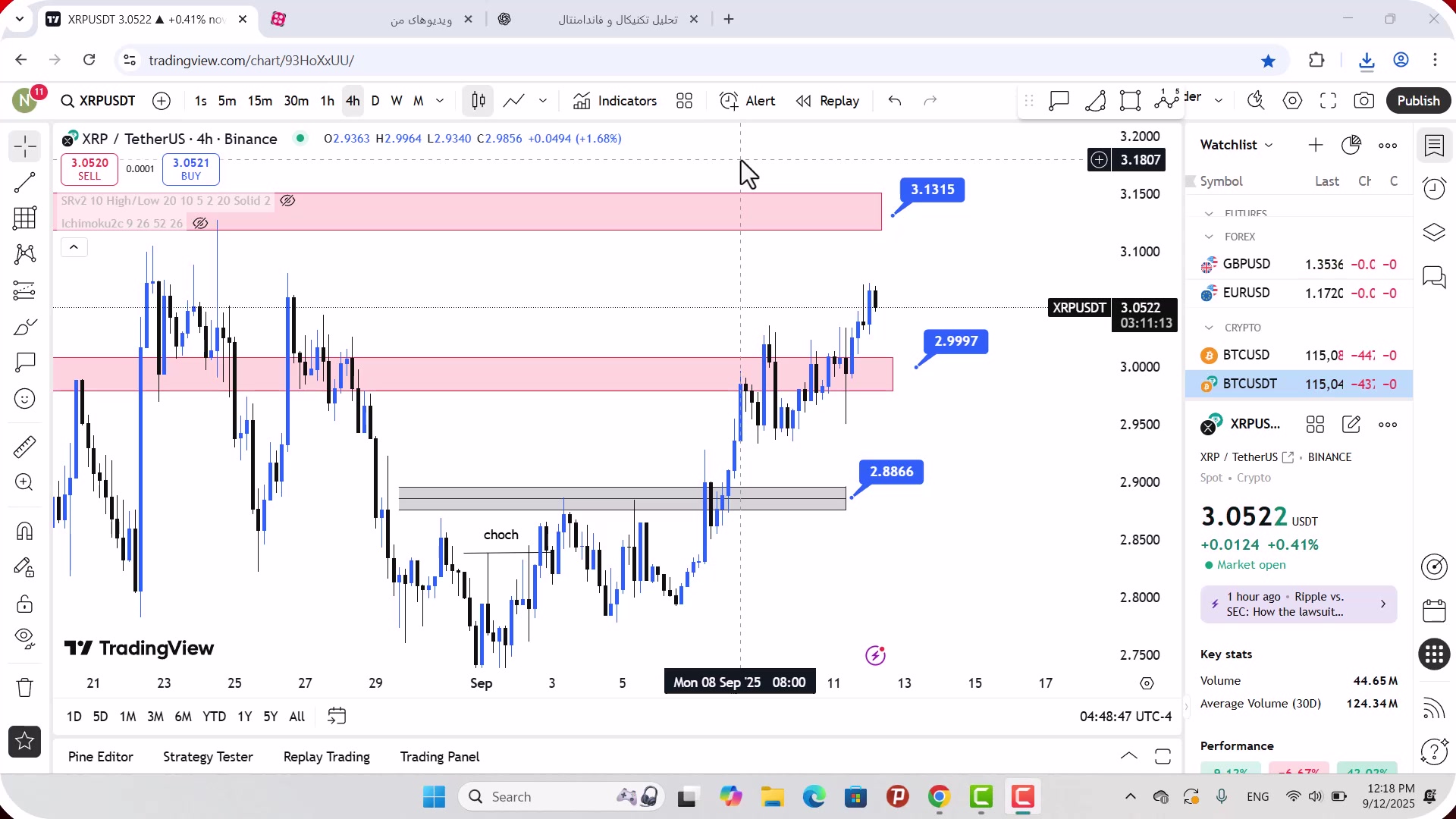
Task: Select the daily D timeframe
Action: (375, 101)
